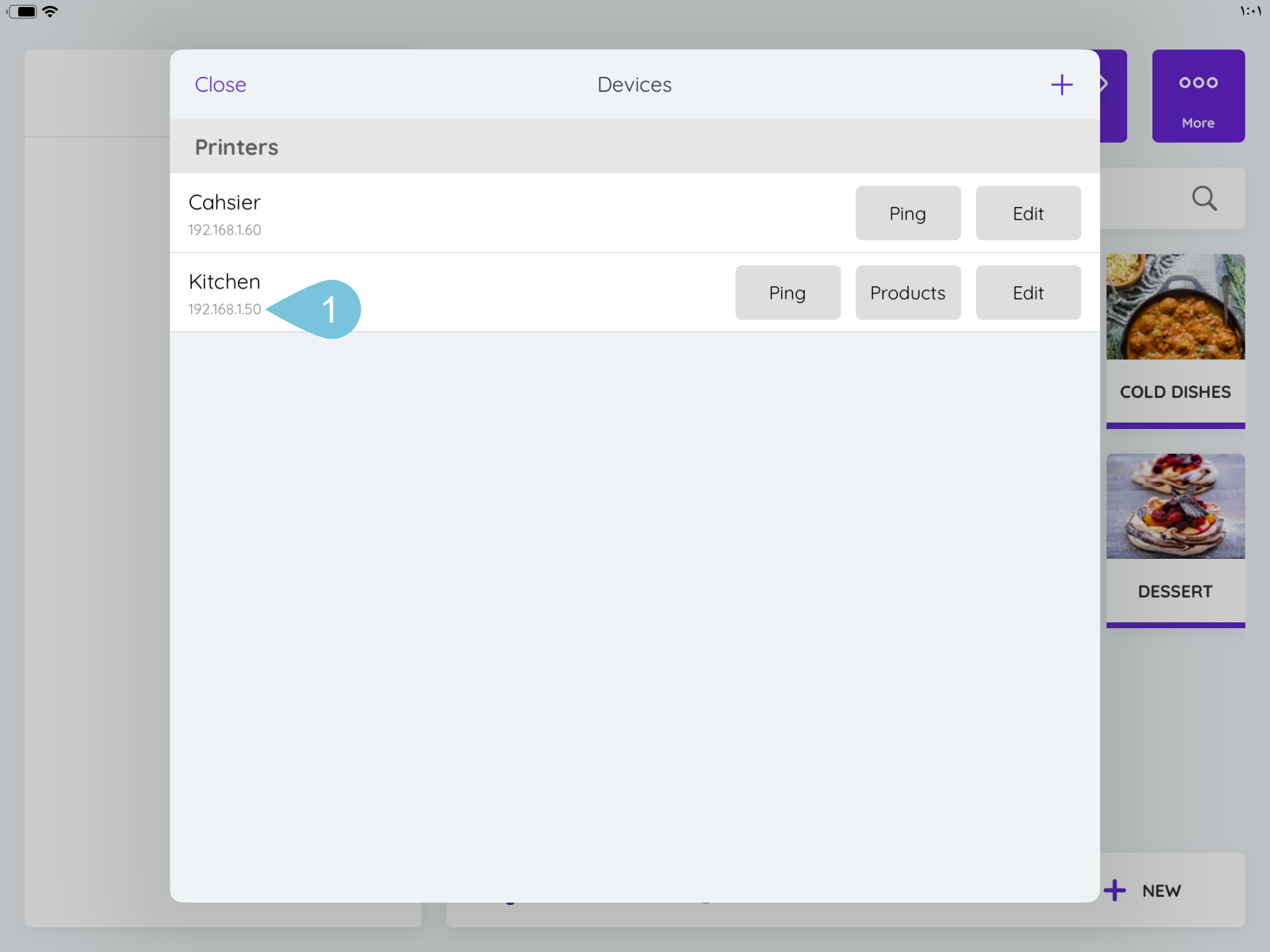The image size is (1270, 952).
Task: Open Products for the Kitchen printer
Action: point(907,293)
